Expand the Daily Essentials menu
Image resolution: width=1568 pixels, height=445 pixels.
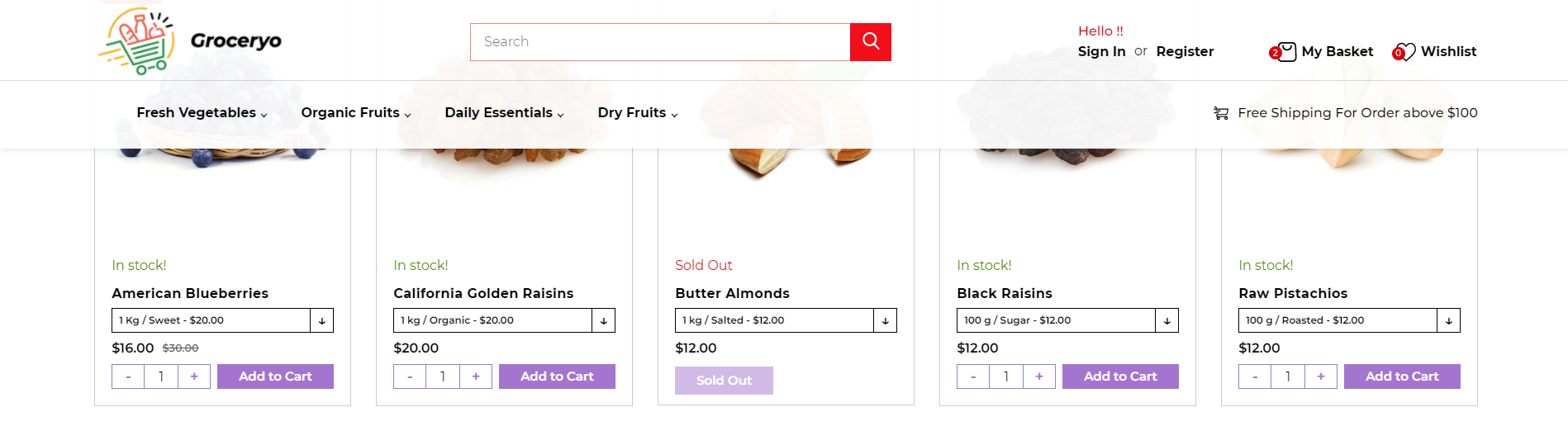pos(504,113)
